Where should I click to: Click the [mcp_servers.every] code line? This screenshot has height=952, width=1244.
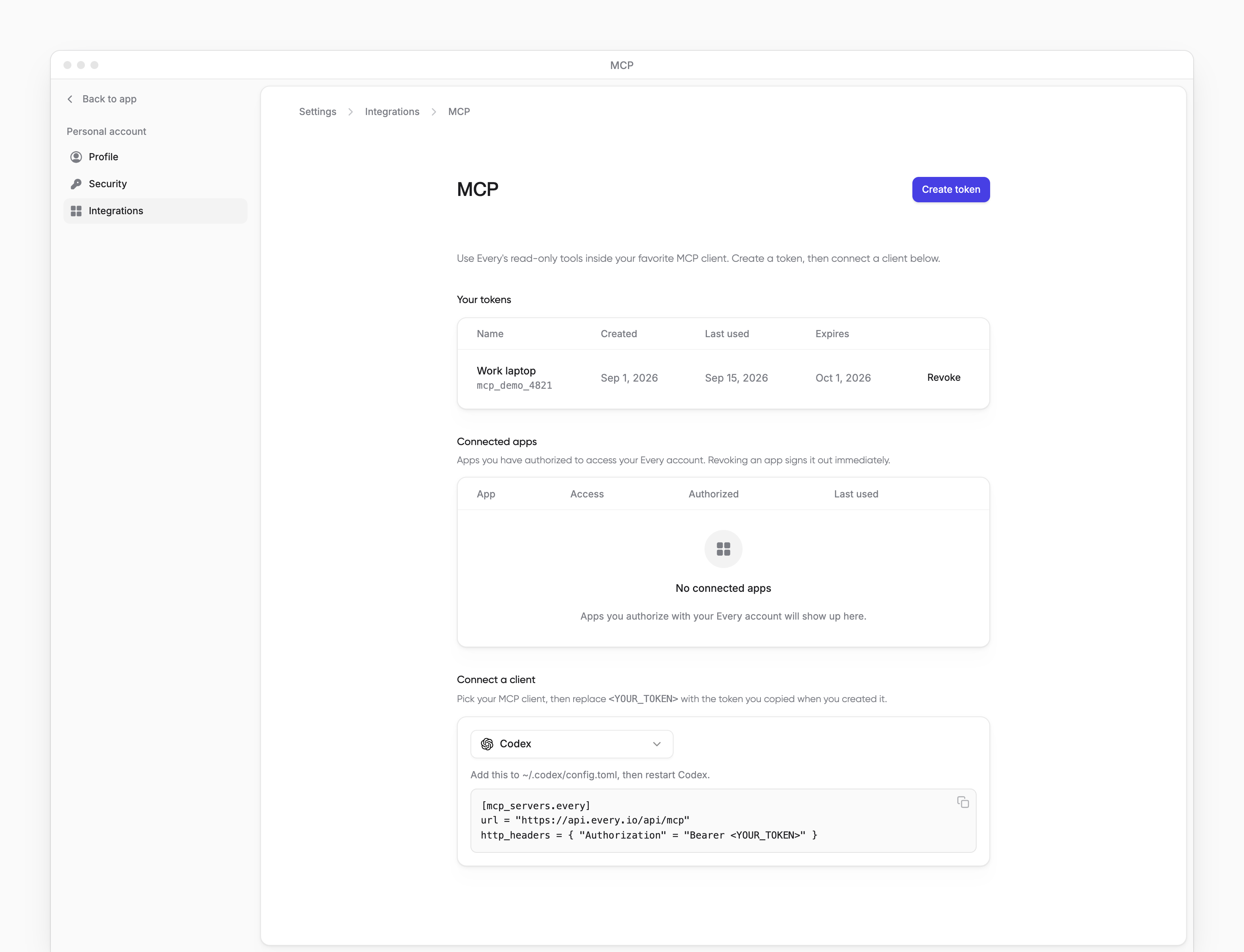click(x=535, y=806)
